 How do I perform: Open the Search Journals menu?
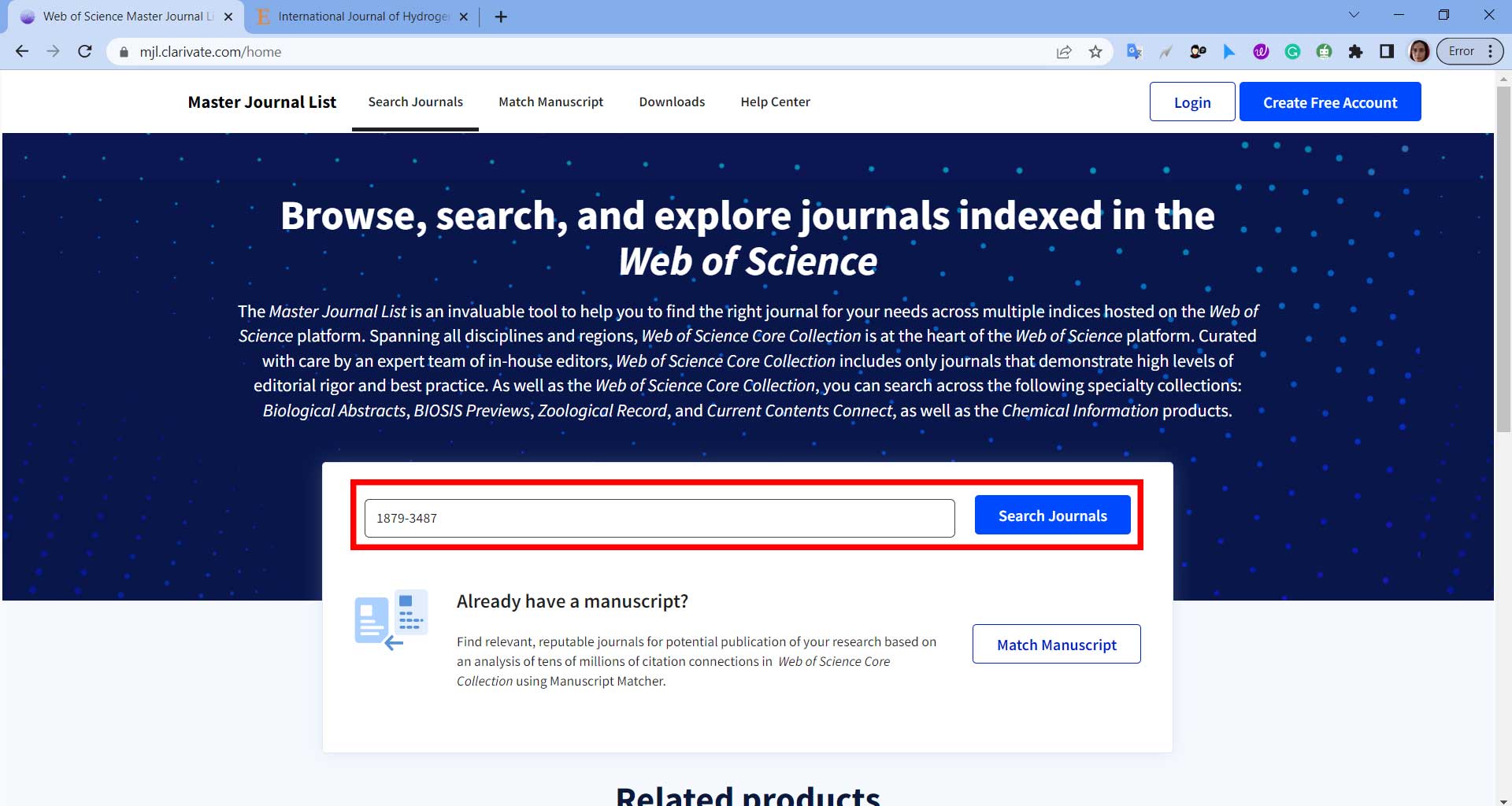tap(415, 102)
